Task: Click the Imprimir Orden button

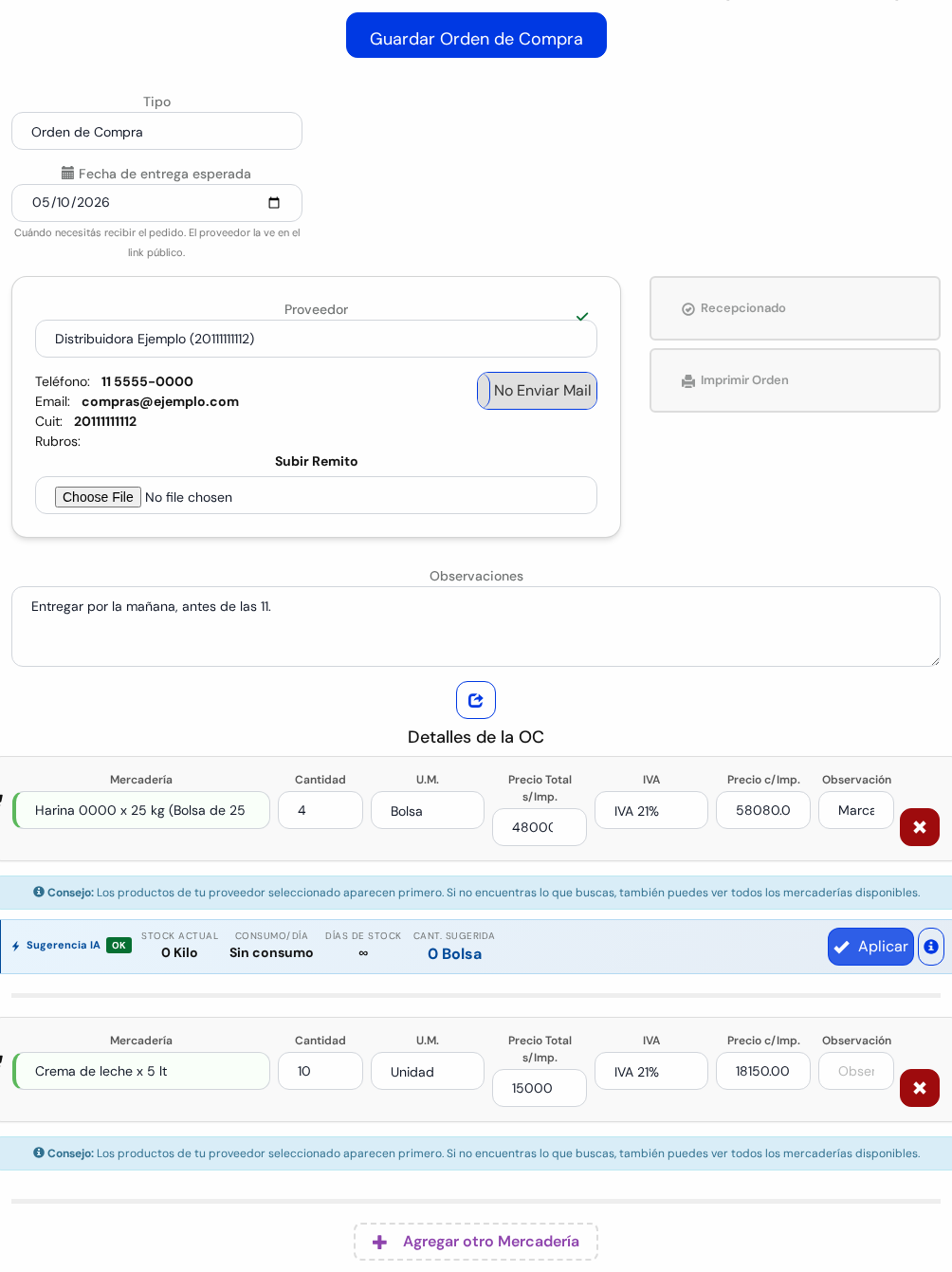Action: click(x=795, y=380)
